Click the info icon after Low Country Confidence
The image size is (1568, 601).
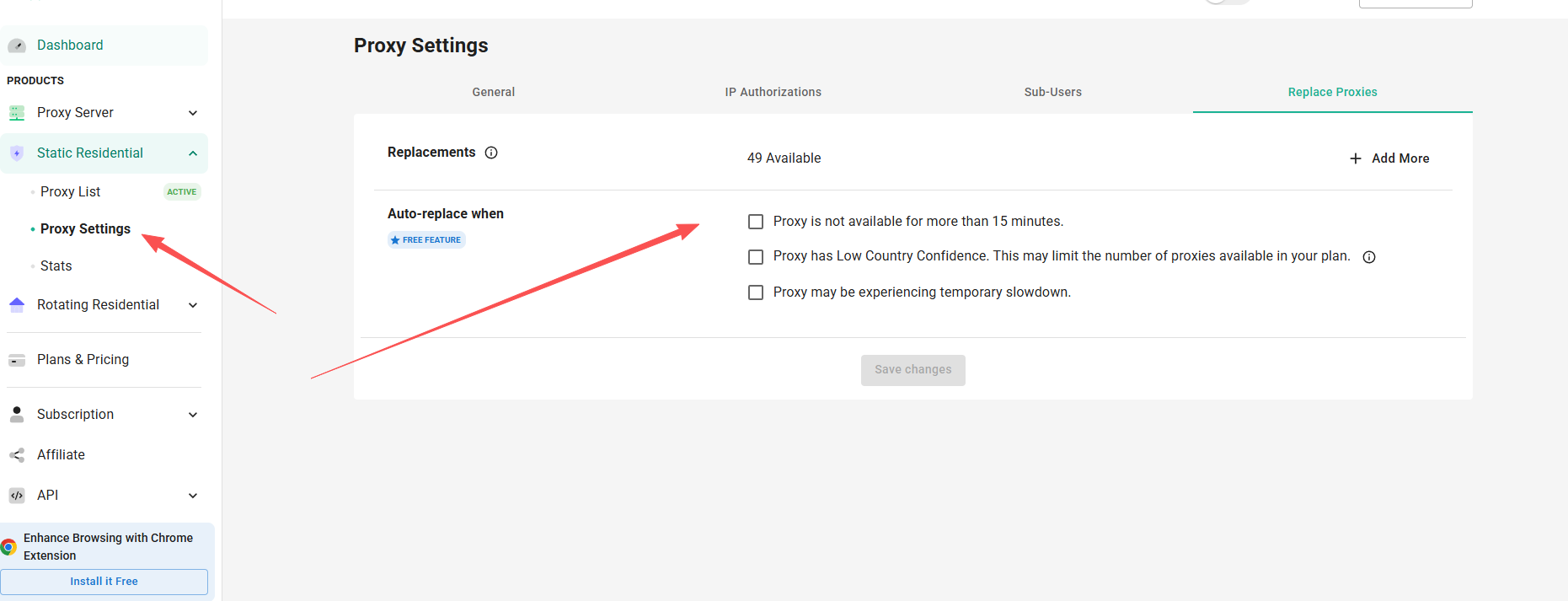tap(1369, 257)
